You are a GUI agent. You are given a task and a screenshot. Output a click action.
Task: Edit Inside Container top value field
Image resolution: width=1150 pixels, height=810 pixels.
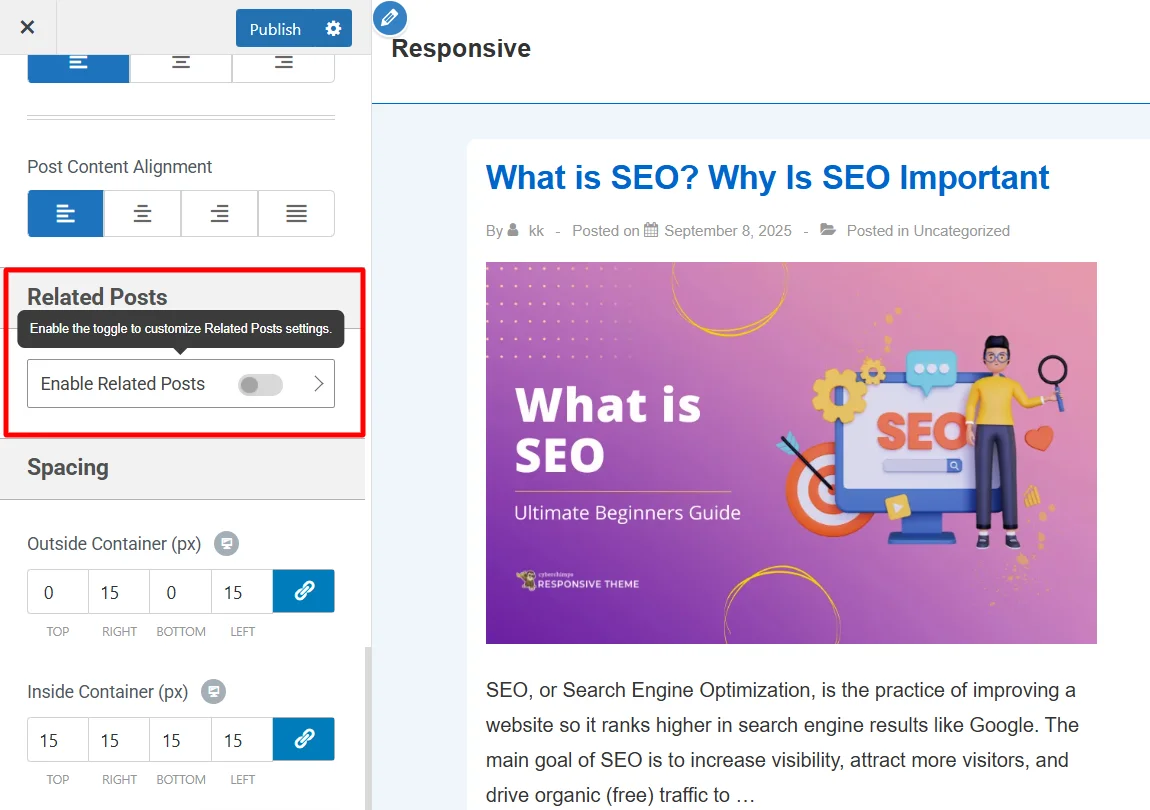58,740
